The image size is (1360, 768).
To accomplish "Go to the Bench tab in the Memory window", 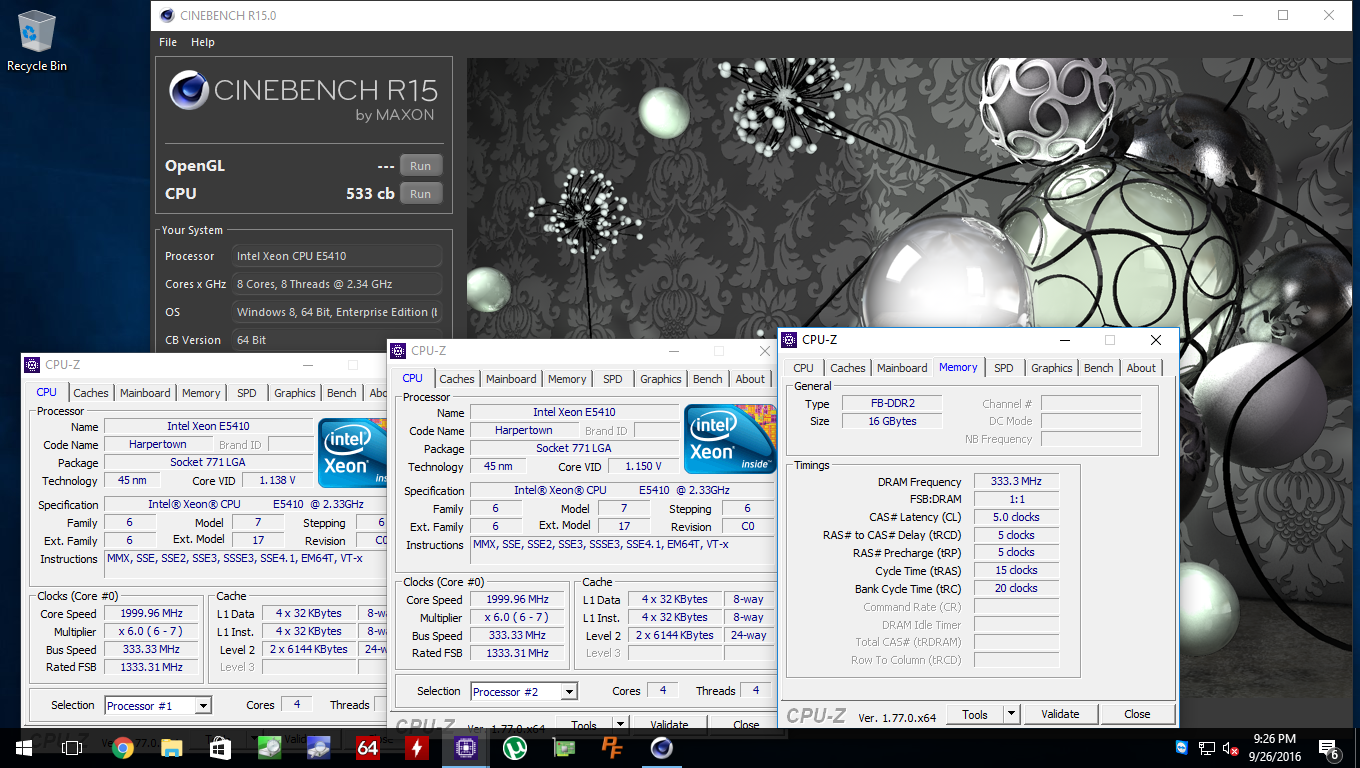I will (x=1098, y=368).
